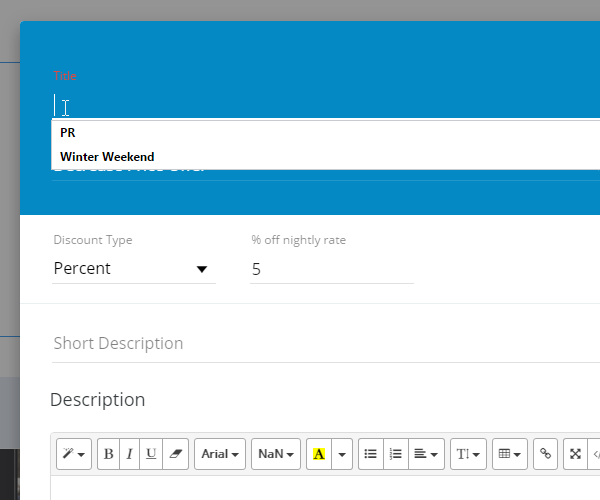600x500 pixels.
Task: Open the Discount Type Percent dropdown
Action: pos(134,269)
